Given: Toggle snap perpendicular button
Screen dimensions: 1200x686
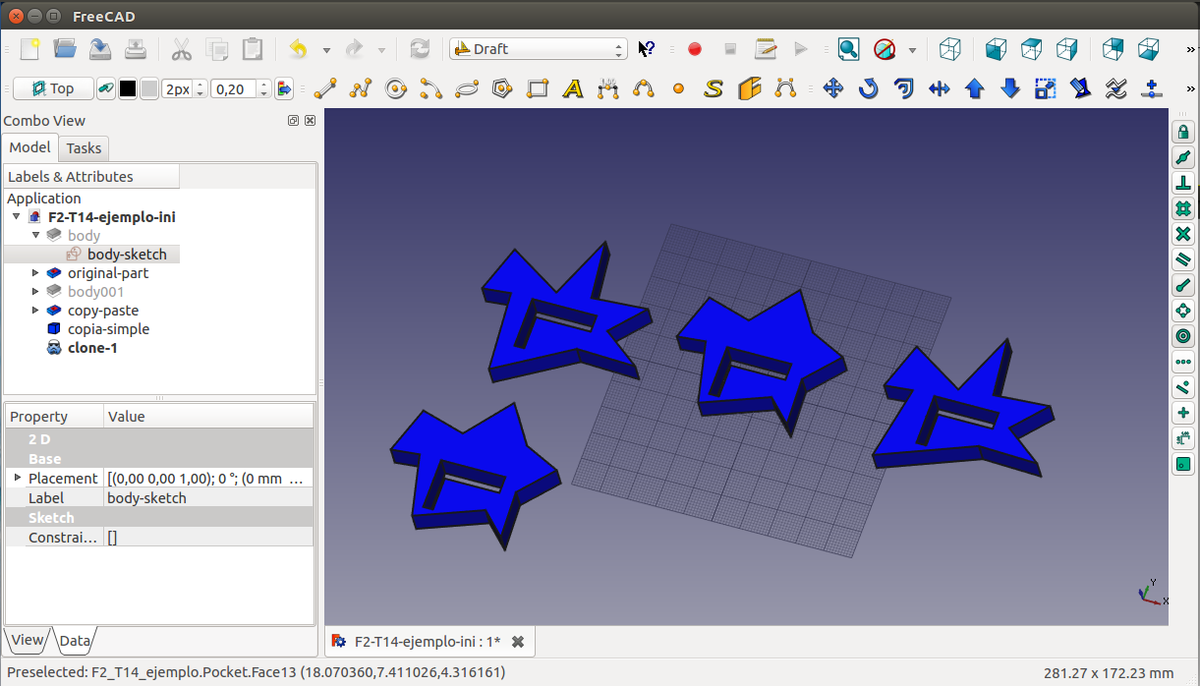Looking at the screenshot, I should [1183, 183].
